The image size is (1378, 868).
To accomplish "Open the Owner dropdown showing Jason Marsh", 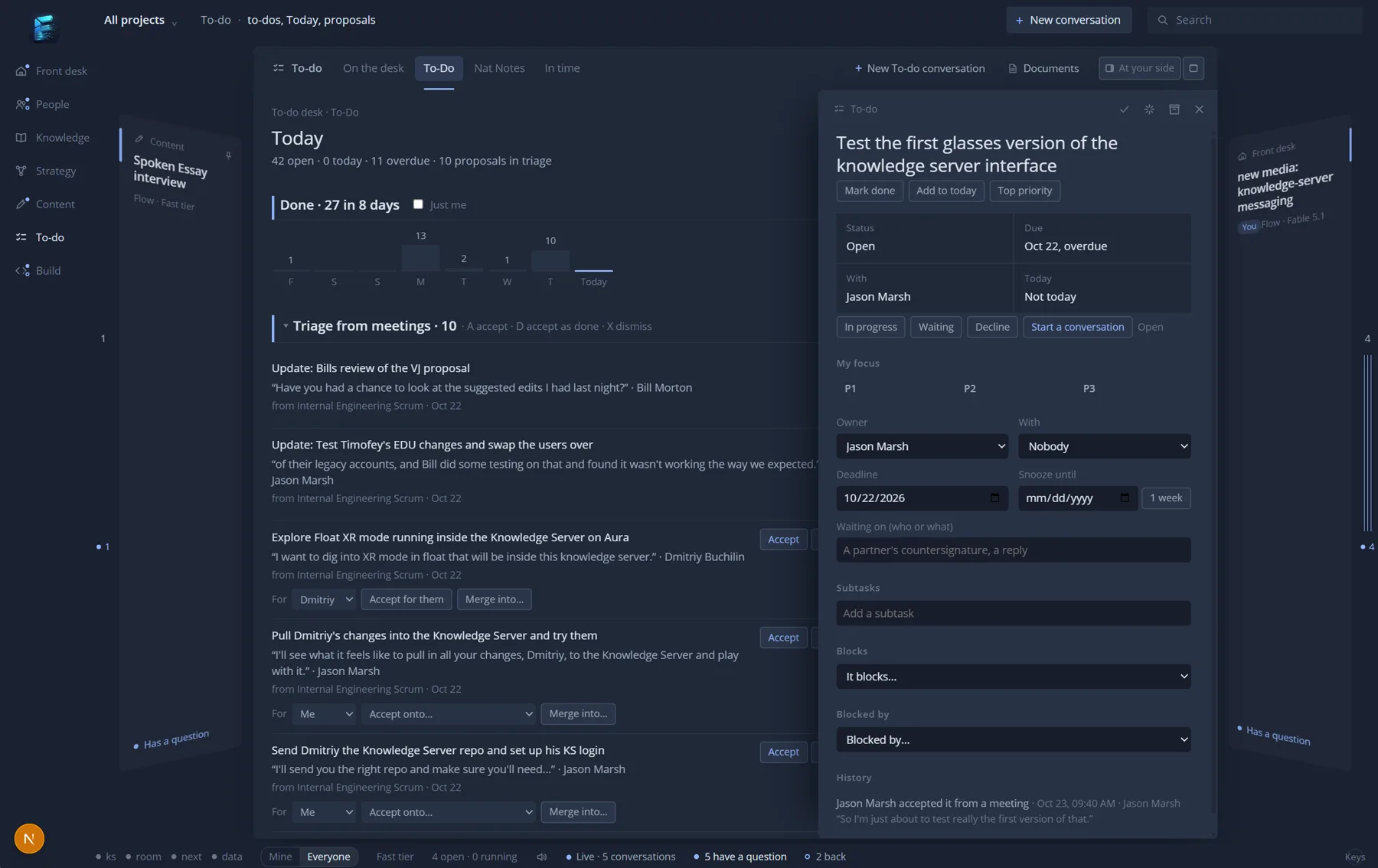I will click(x=922, y=446).
